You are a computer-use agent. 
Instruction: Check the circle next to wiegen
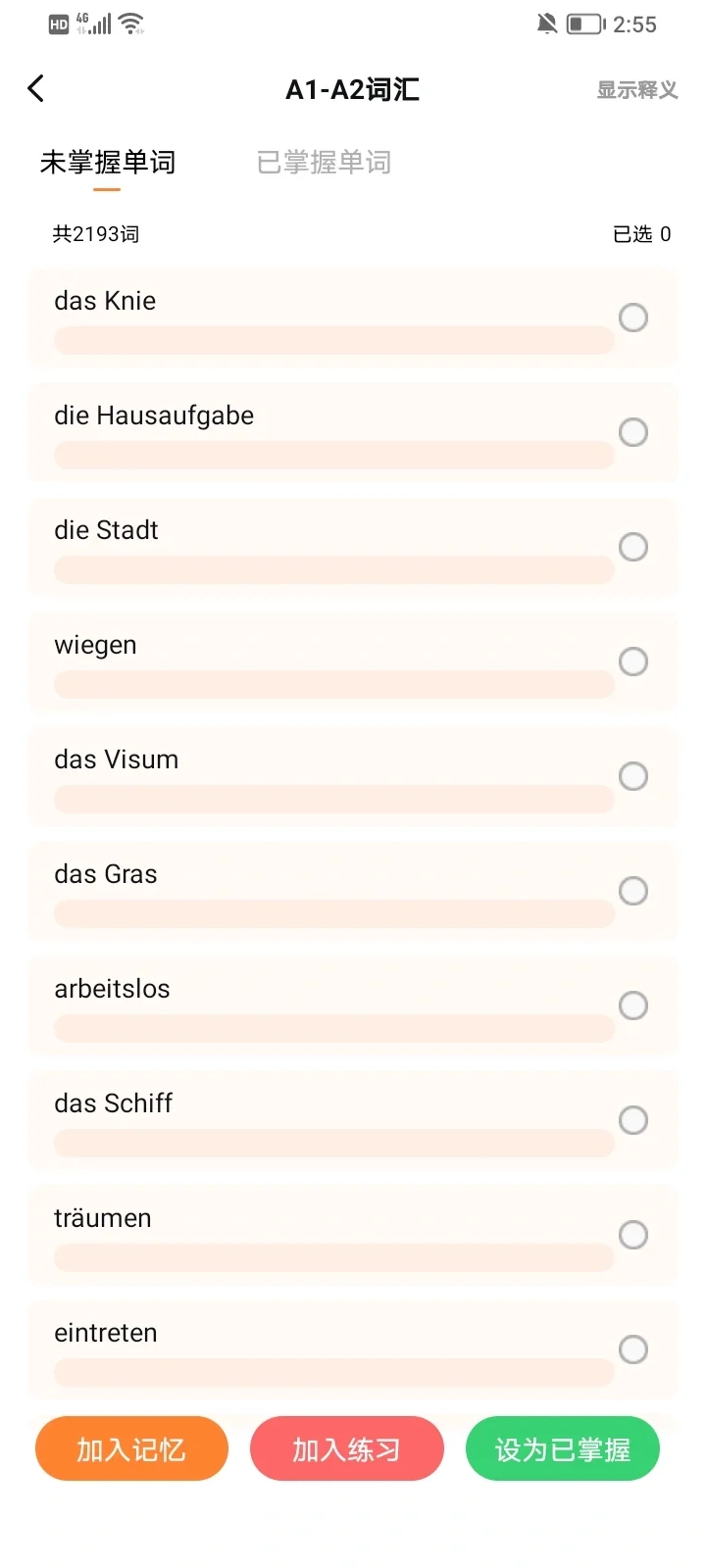[x=633, y=661]
